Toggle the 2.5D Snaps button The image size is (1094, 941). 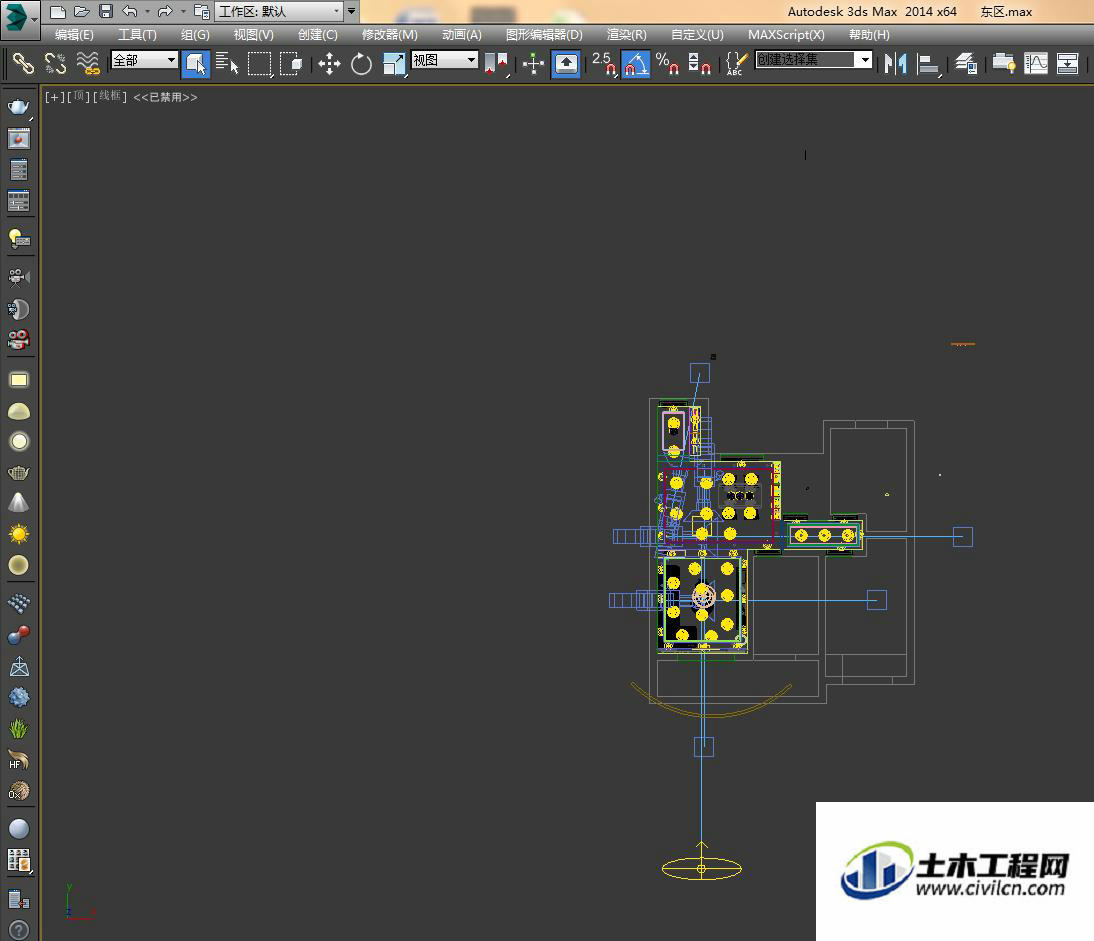[604, 63]
